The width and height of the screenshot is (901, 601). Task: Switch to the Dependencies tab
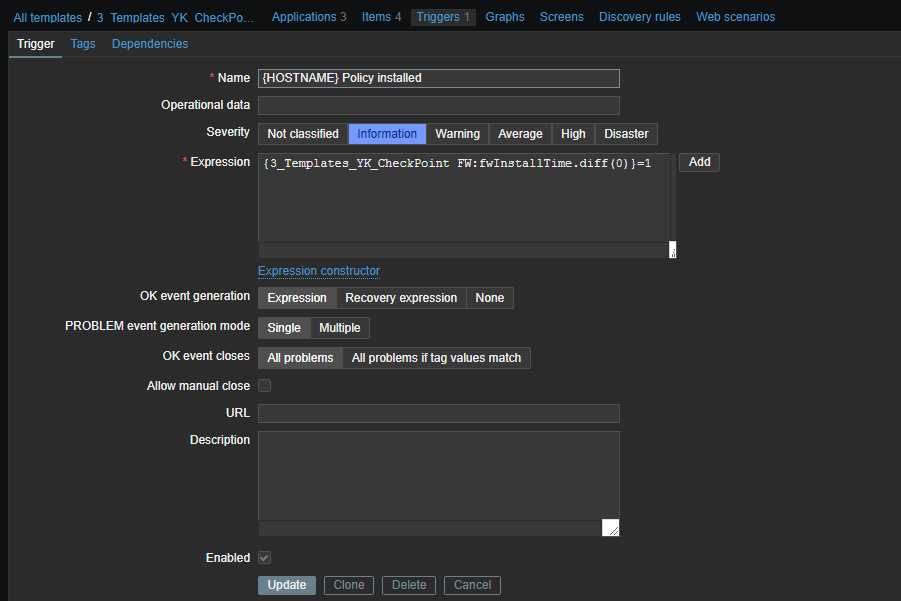click(x=150, y=44)
